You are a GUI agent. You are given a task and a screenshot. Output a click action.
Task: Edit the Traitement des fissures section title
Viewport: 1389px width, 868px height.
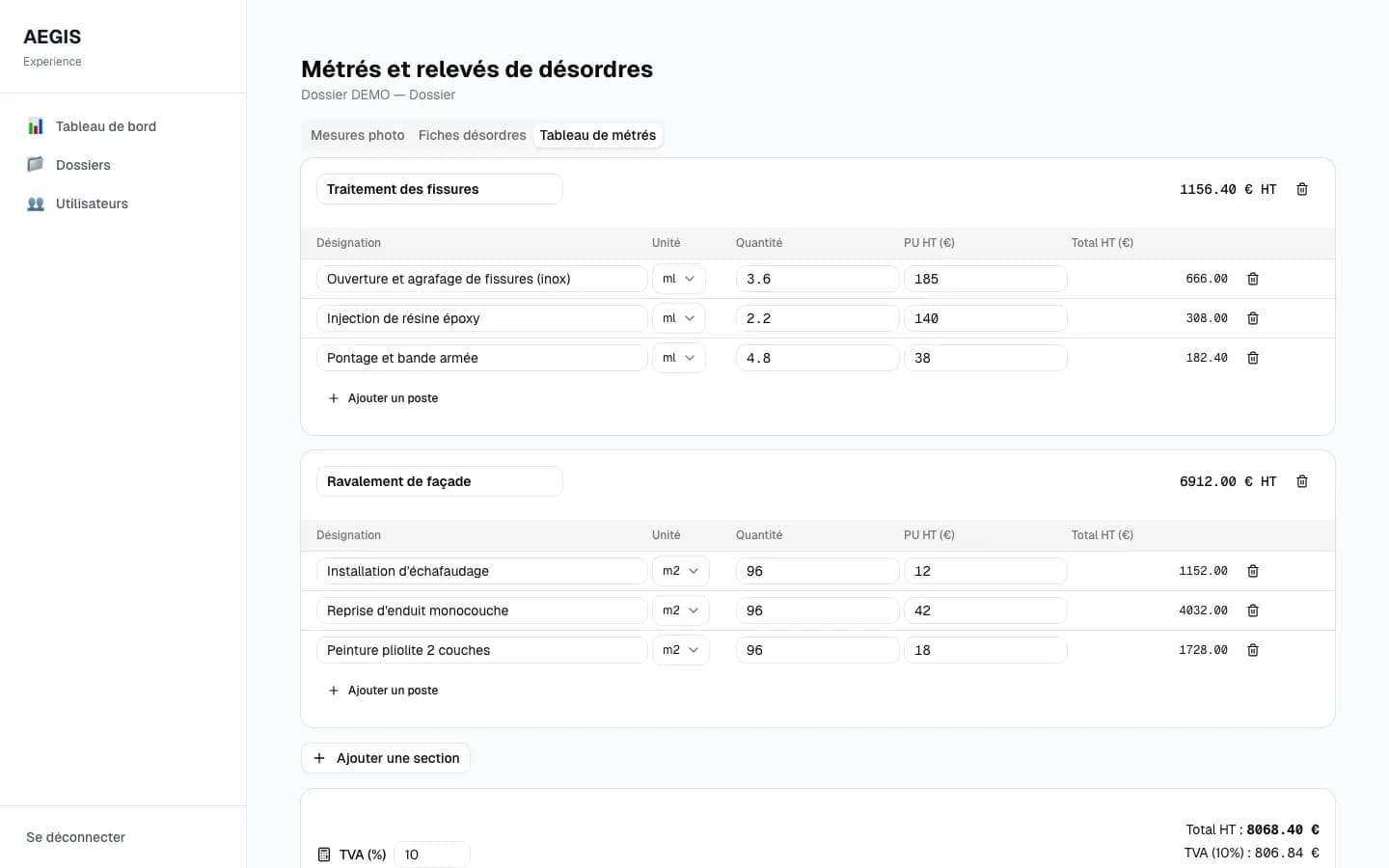(x=440, y=189)
